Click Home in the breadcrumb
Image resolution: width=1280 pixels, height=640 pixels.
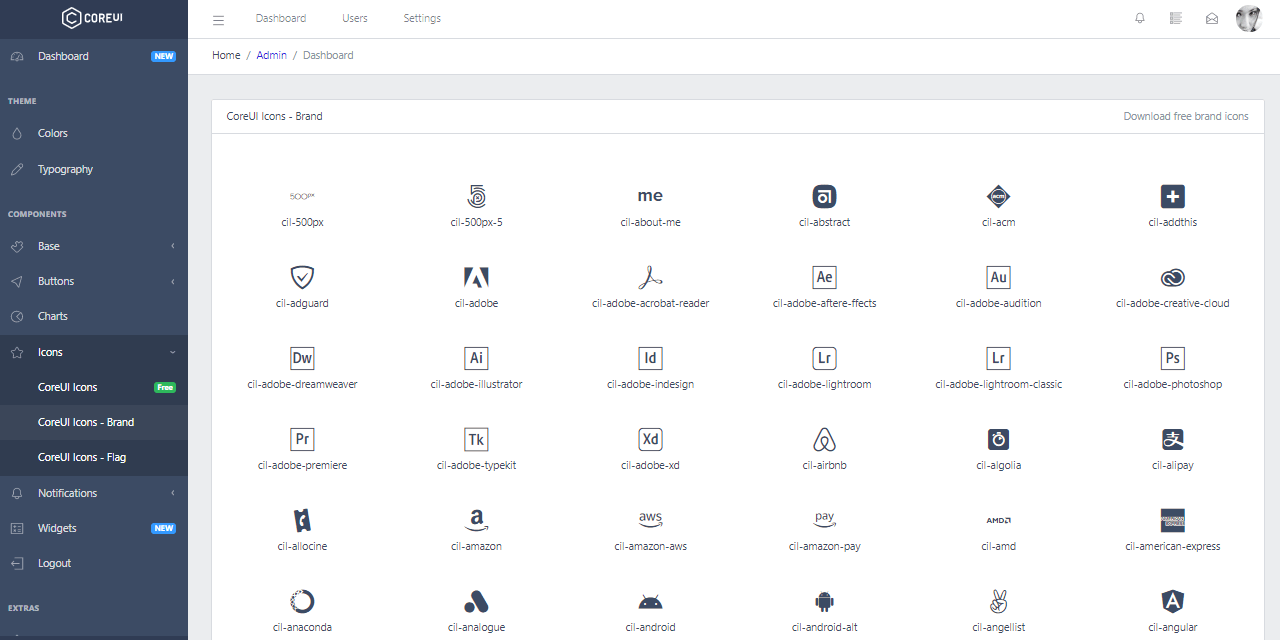click(x=226, y=55)
